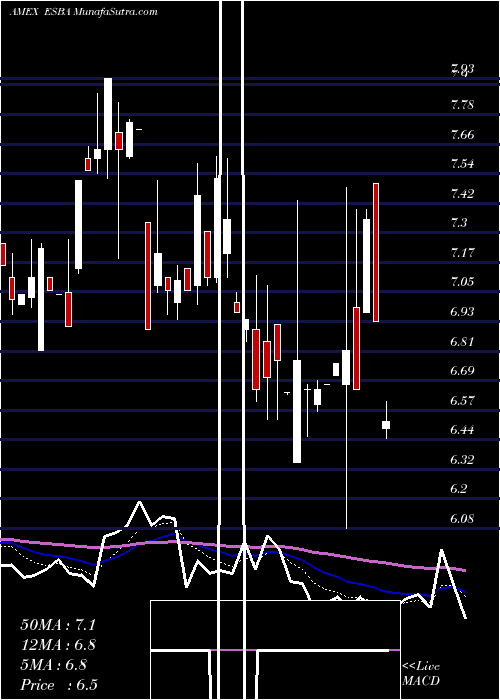
Task: Click the 6.81 price axis label
Action: tap(462, 342)
